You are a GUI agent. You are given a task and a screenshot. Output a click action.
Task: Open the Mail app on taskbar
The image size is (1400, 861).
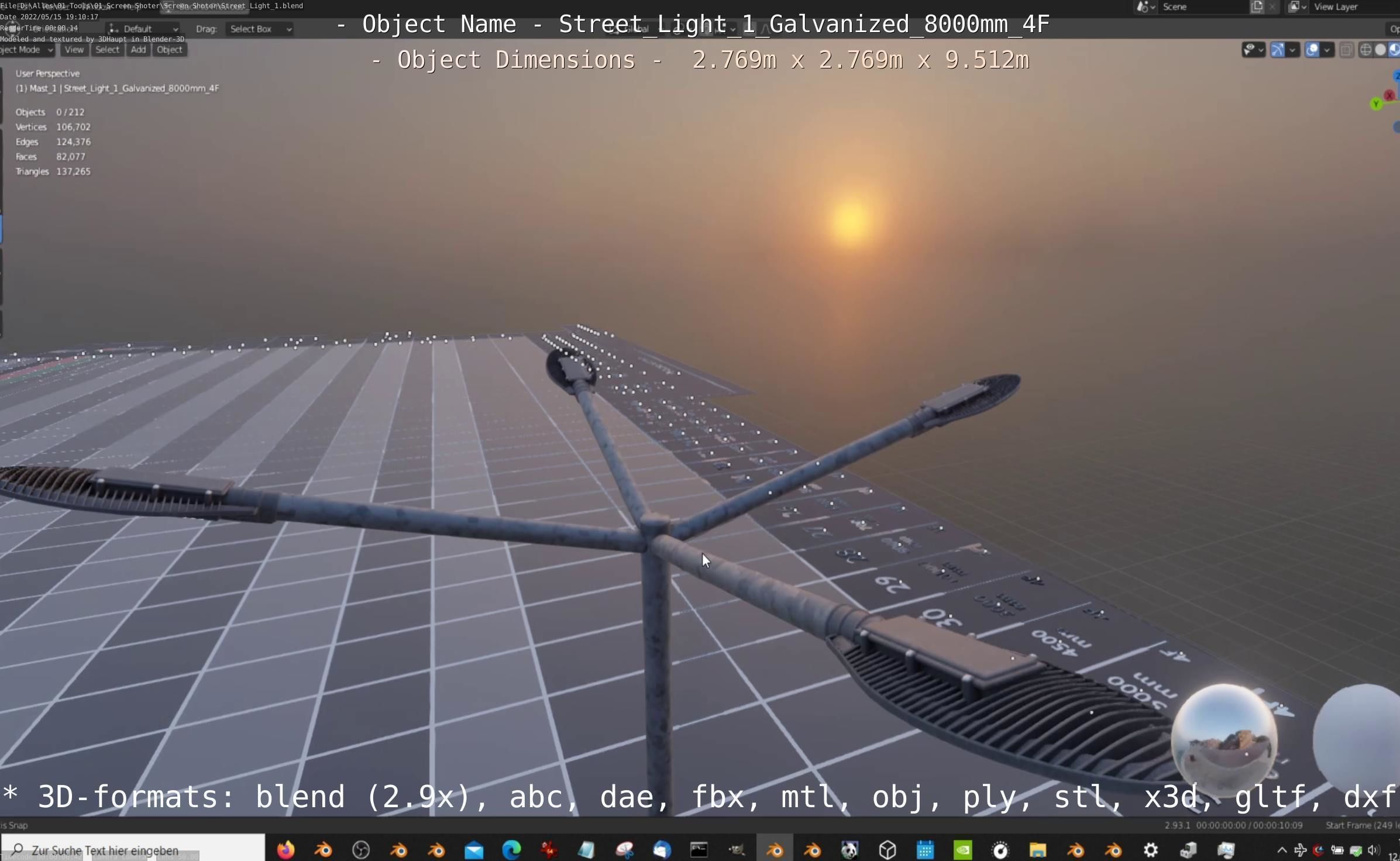point(474,849)
